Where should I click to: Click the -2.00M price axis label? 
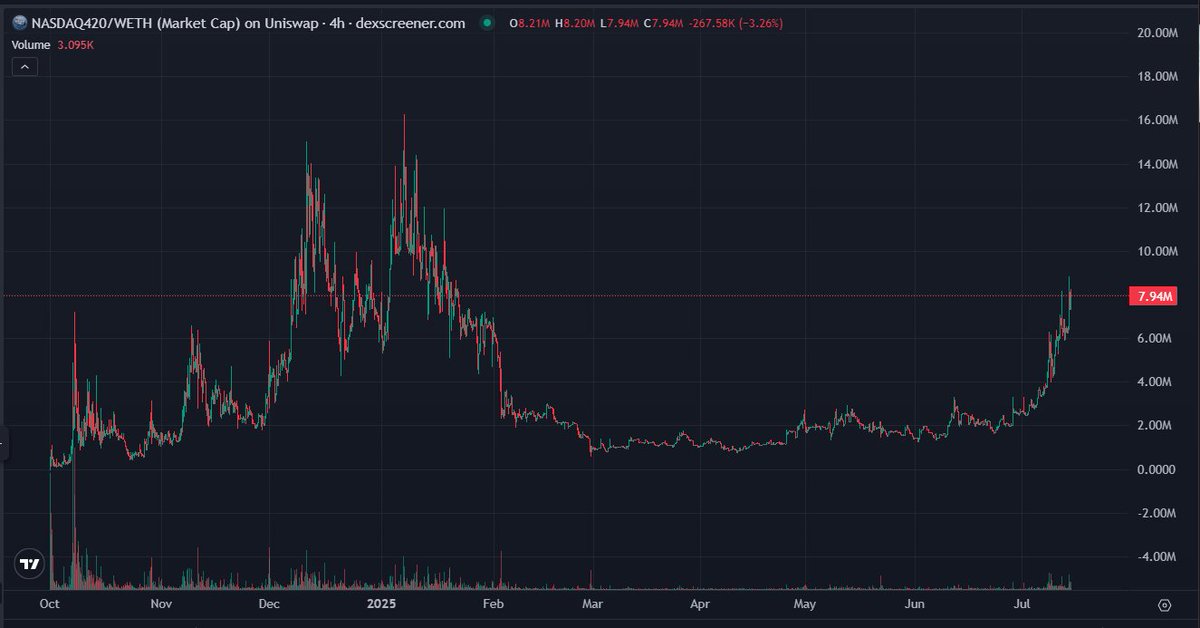click(x=1157, y=513)
